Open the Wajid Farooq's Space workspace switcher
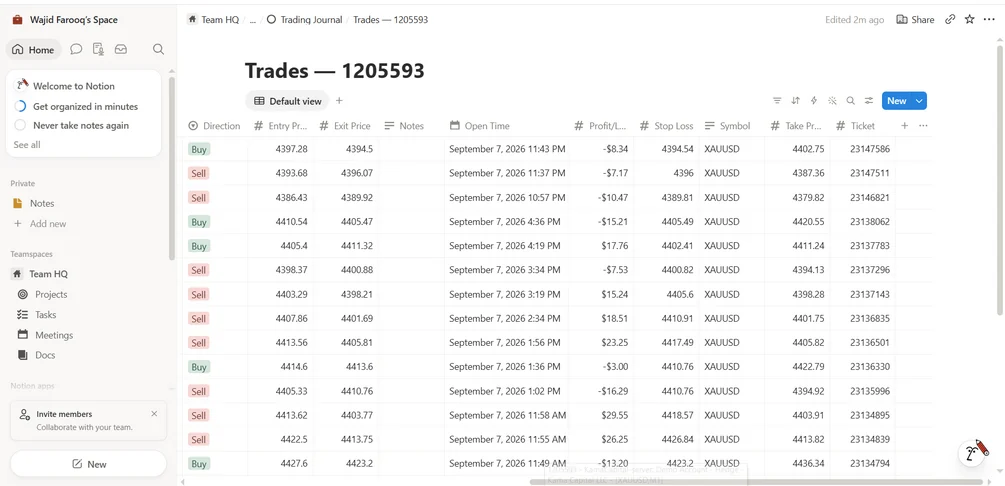 (65, 20)
